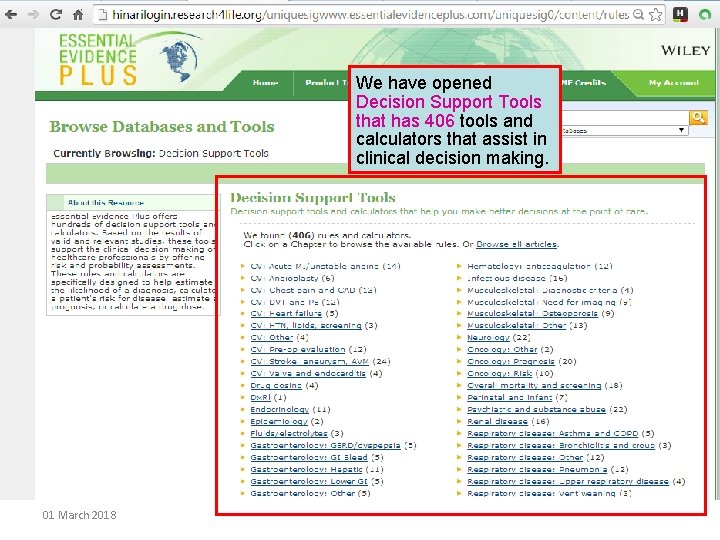Viewport: 720px width, 540px height.
Task: Open Gastroenterology: Hepatic chapter
Action: 306,469
